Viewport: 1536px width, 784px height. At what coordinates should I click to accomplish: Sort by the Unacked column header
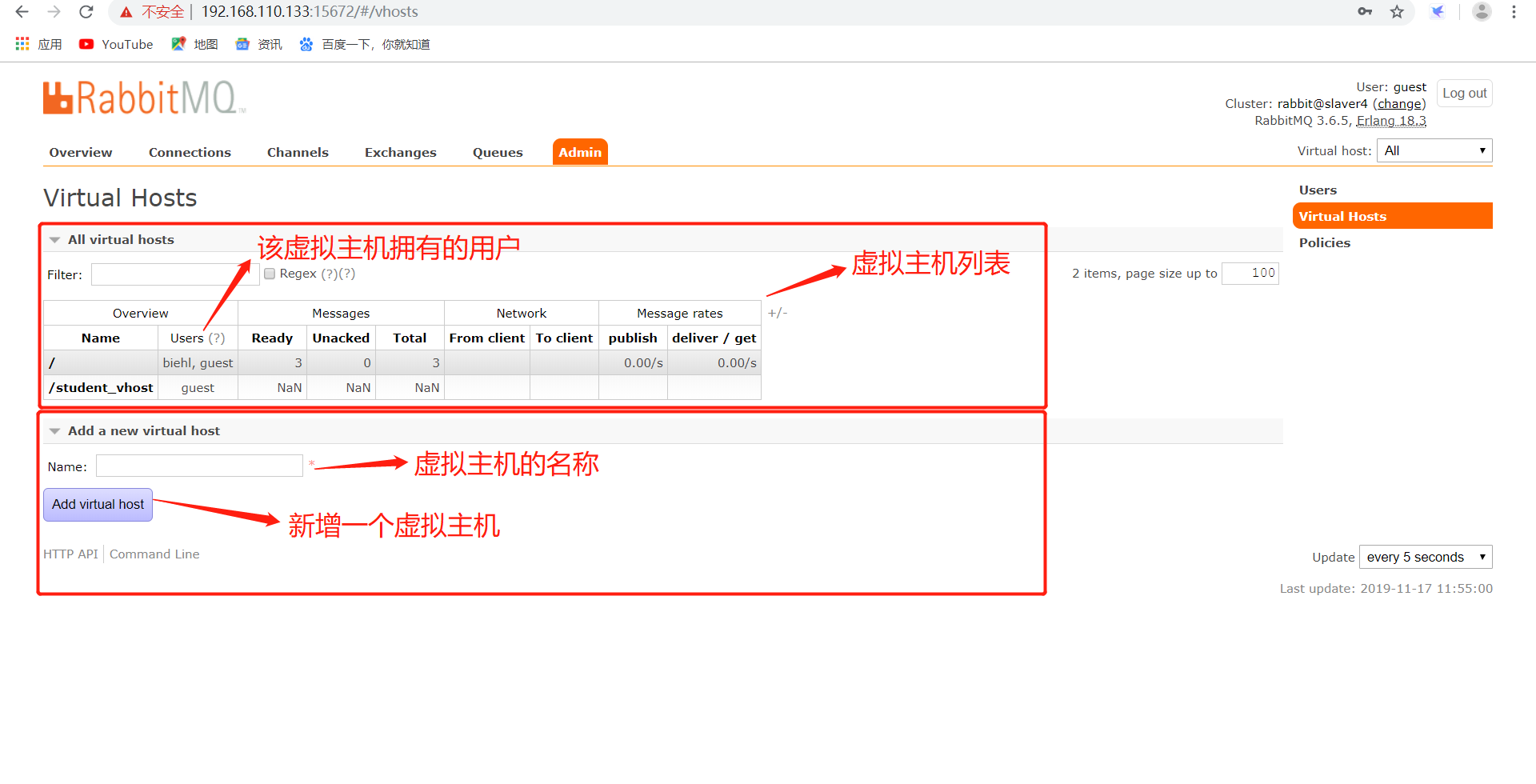point(341,338)
